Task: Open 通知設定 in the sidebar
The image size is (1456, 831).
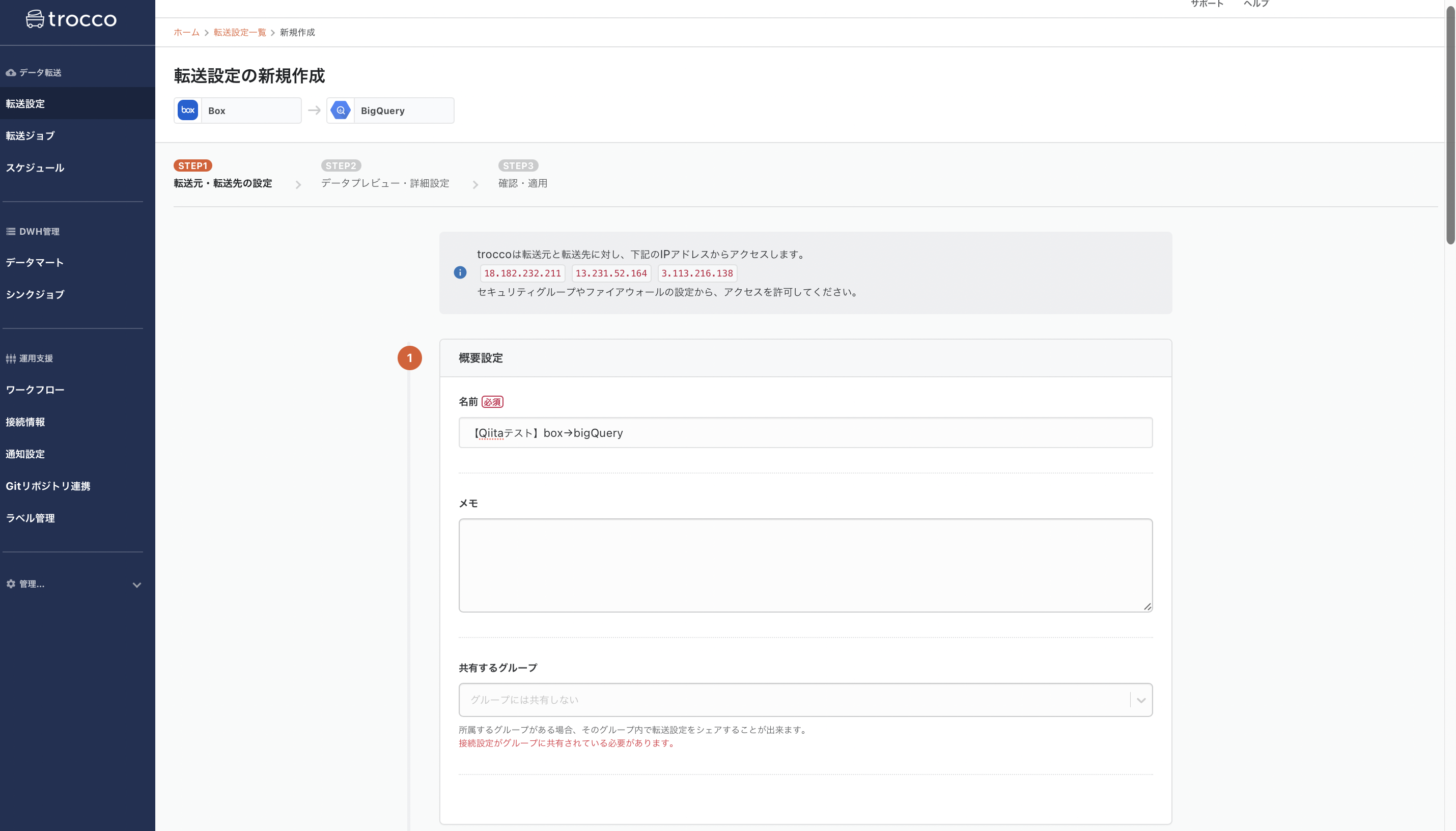Action: (x=77, y=454)
